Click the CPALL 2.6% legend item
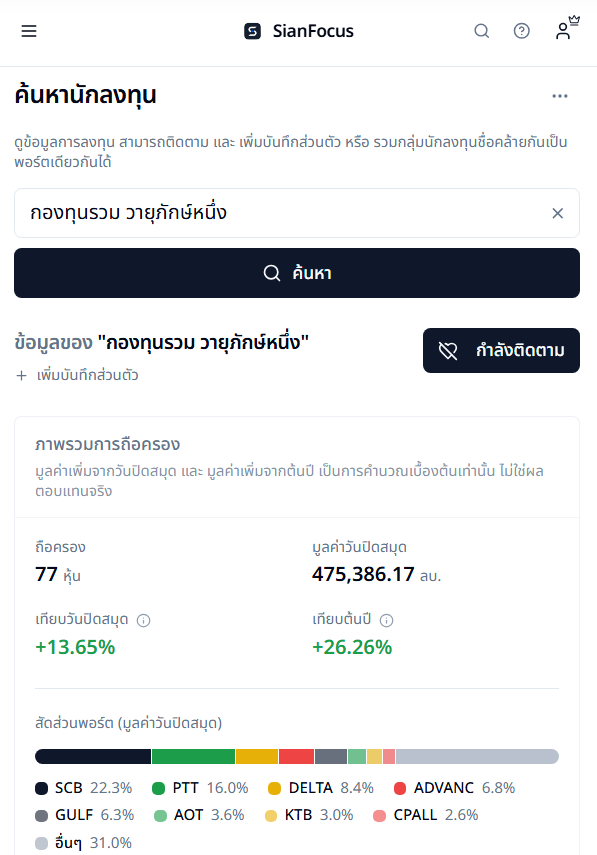Image resolution: width=597 pixels, height=855 pixels. pos(425,815)
